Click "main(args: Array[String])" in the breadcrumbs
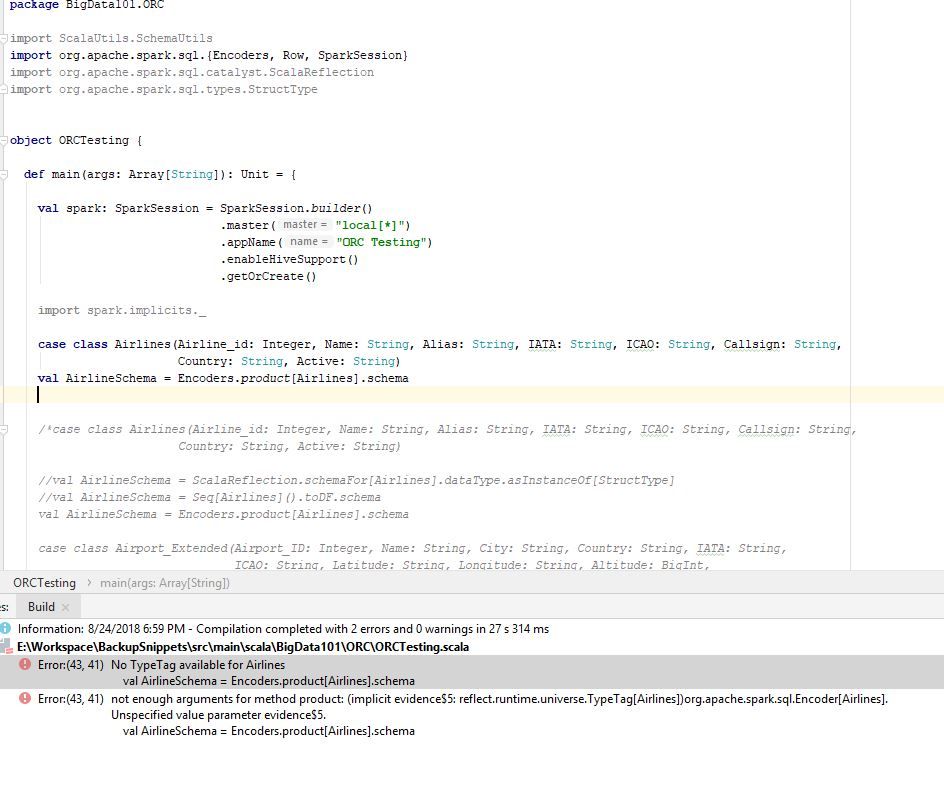The width and height of the screenshot is (944, 787). click(166, 582)
